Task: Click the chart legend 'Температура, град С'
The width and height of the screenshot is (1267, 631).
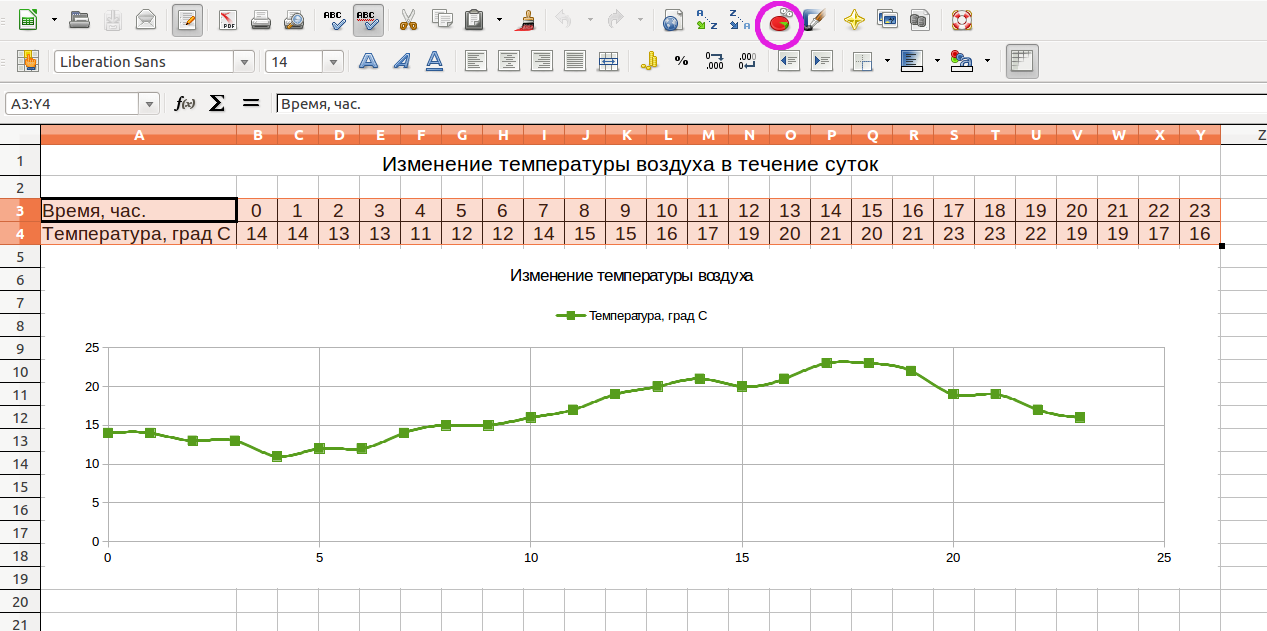Action: point(632,315)
